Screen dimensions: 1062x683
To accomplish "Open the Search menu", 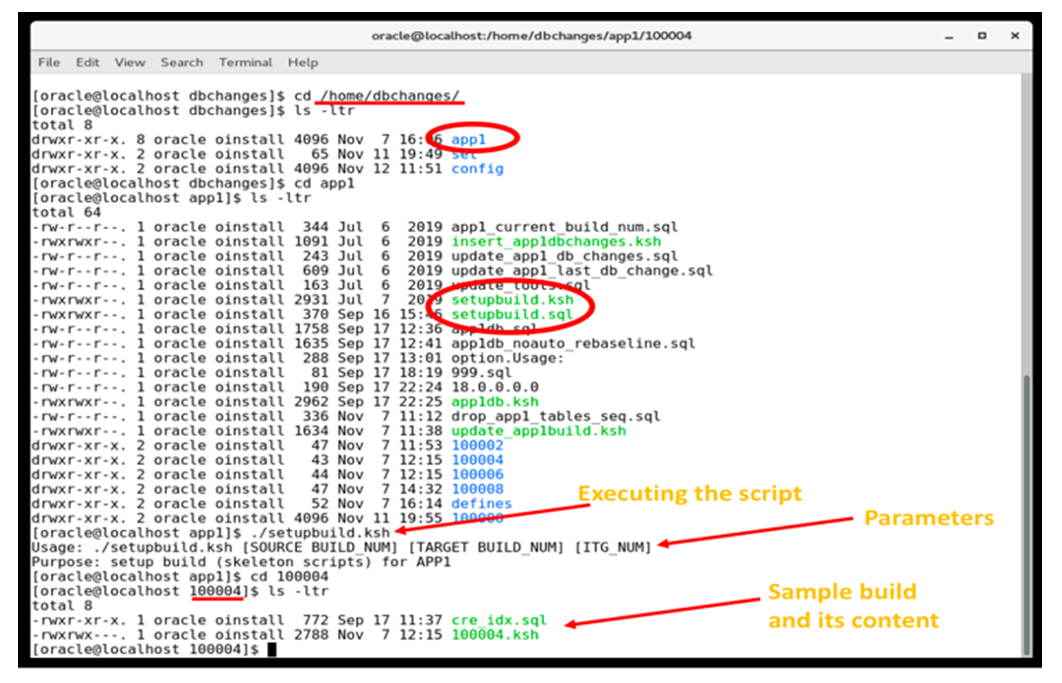I will [182, 62].
